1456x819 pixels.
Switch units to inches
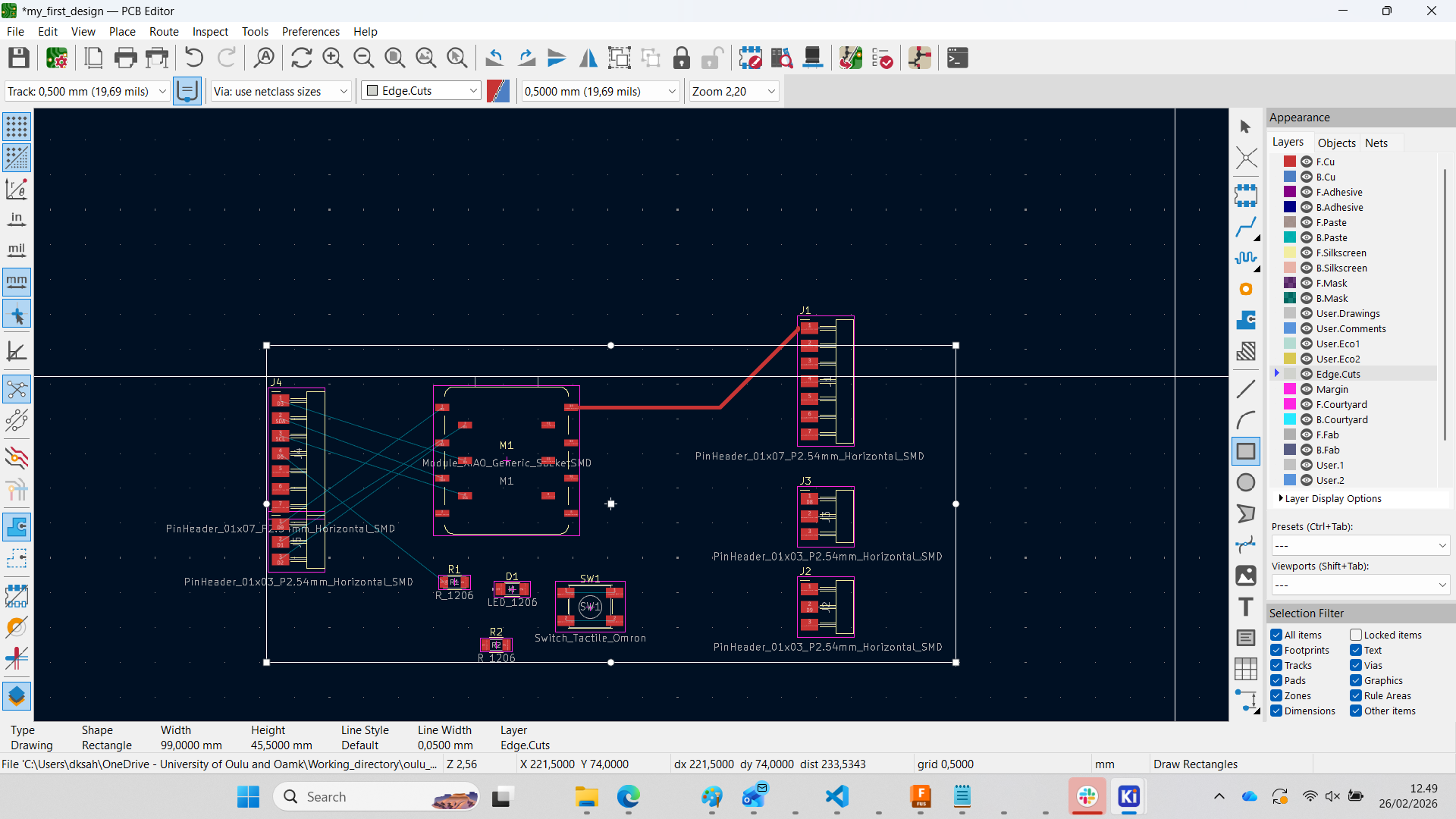tap(17, 219)
